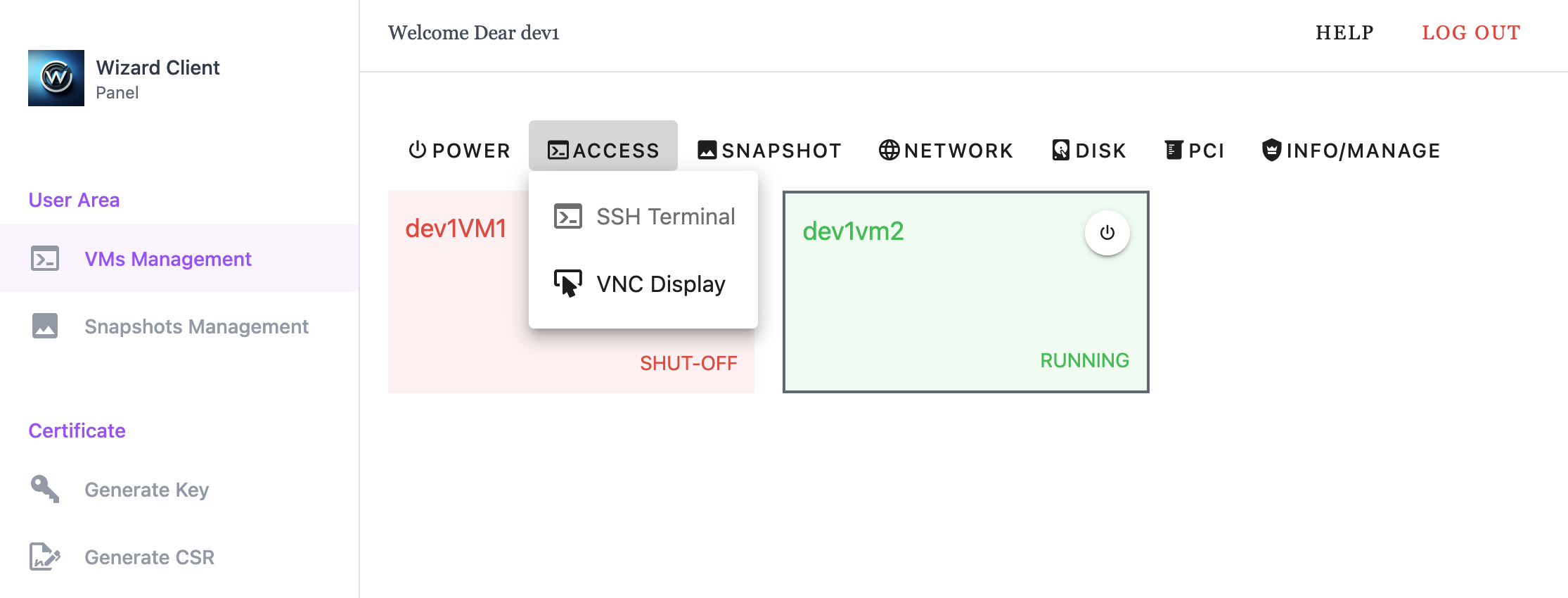Click the Wizard Client logo icon
The height and width of the screenshot is (598, 1568).
(x=56, y=78)
